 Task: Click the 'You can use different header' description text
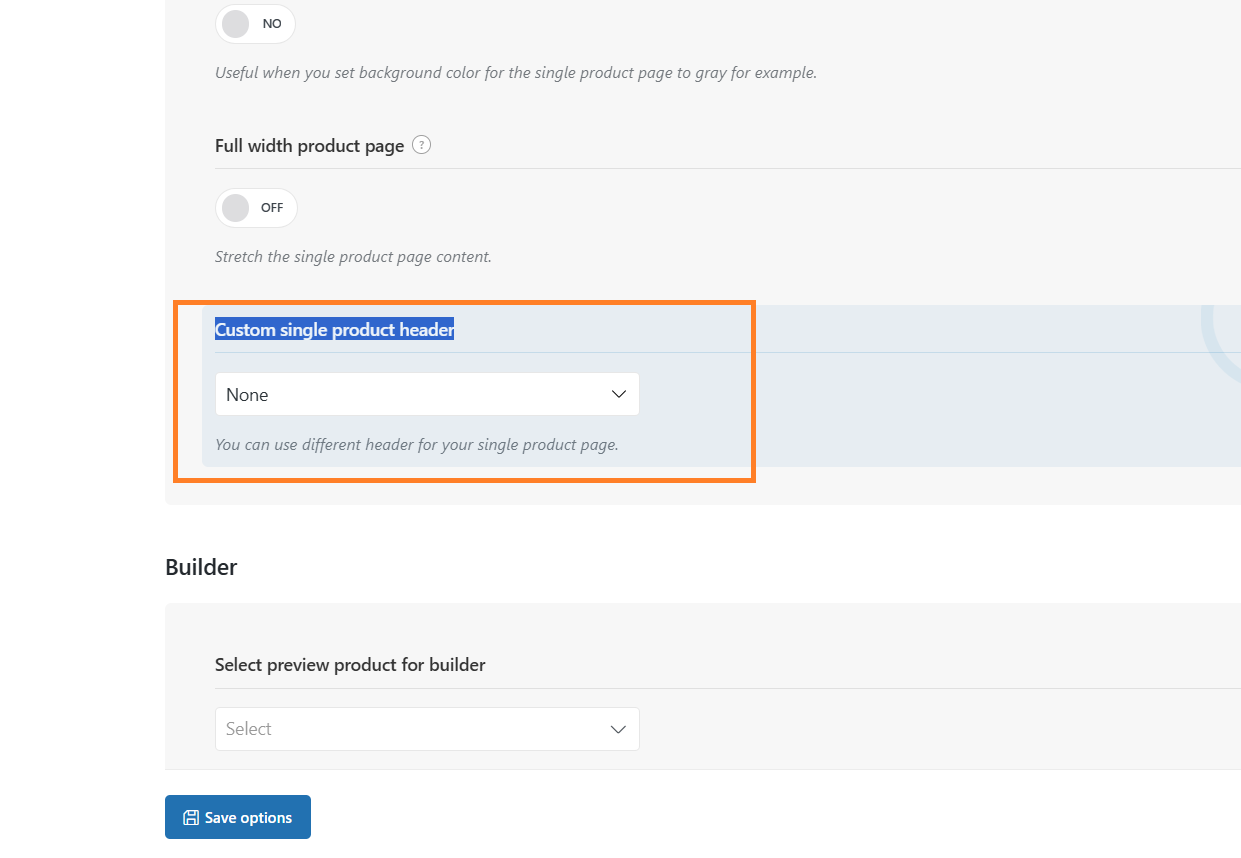[416, 444]
